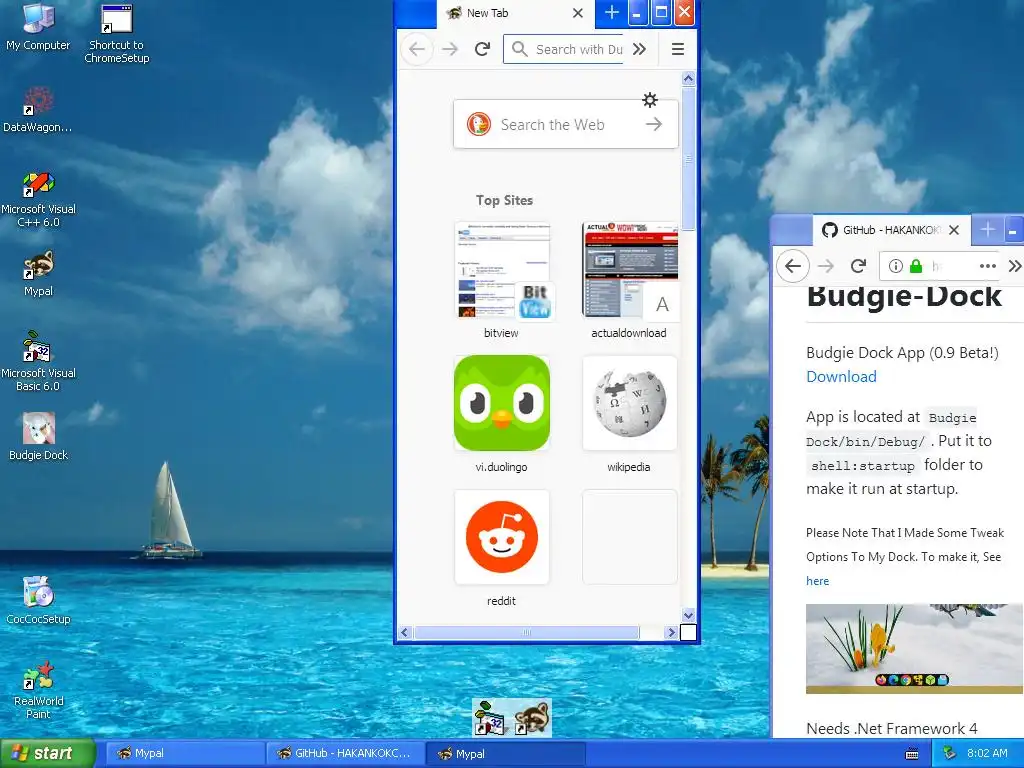
Task: Add new tab with plus button in New Tab window
Action: pos(611,13)
